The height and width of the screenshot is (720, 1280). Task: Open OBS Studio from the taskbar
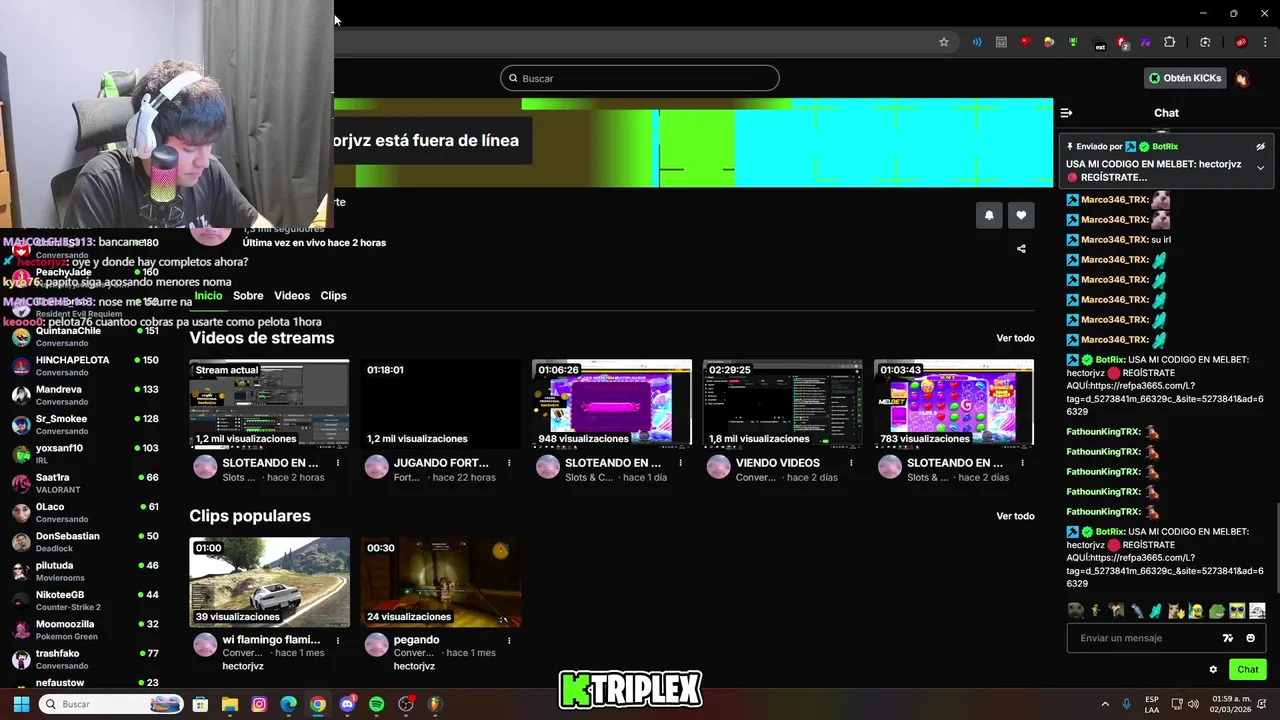[406, 704]
